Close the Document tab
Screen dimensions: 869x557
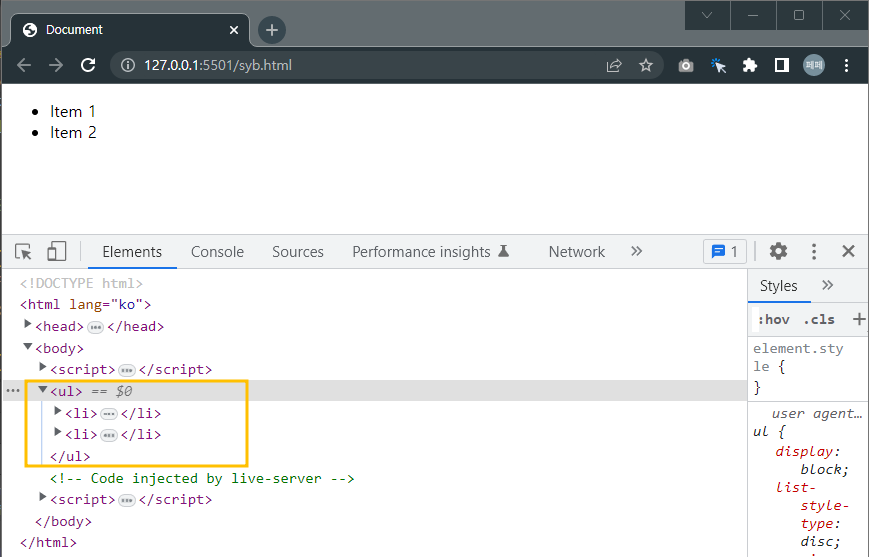tap(234, 30)
